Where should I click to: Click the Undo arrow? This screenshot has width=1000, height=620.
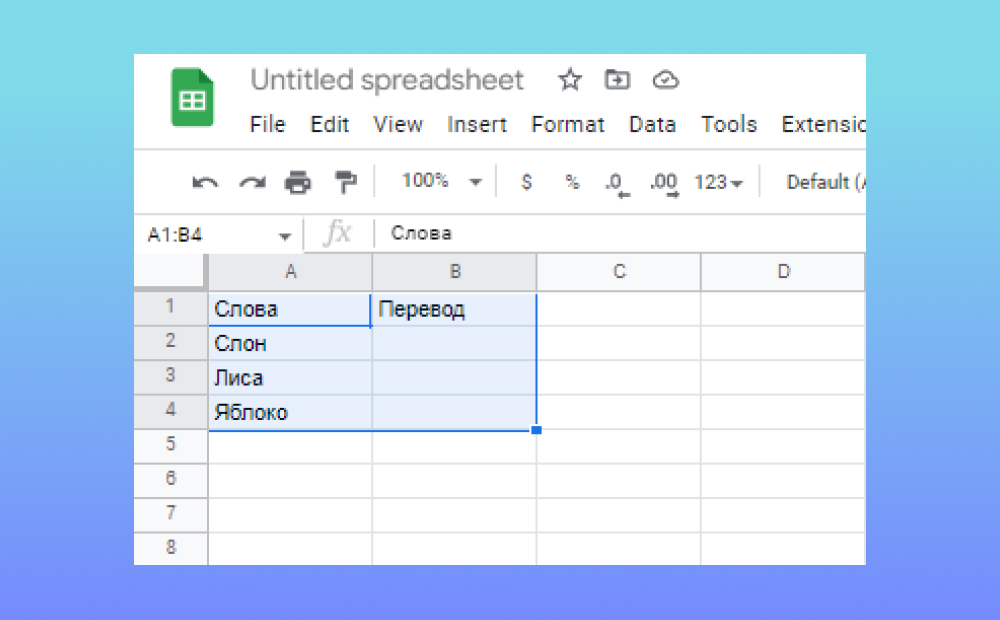[x=205, y=183]
